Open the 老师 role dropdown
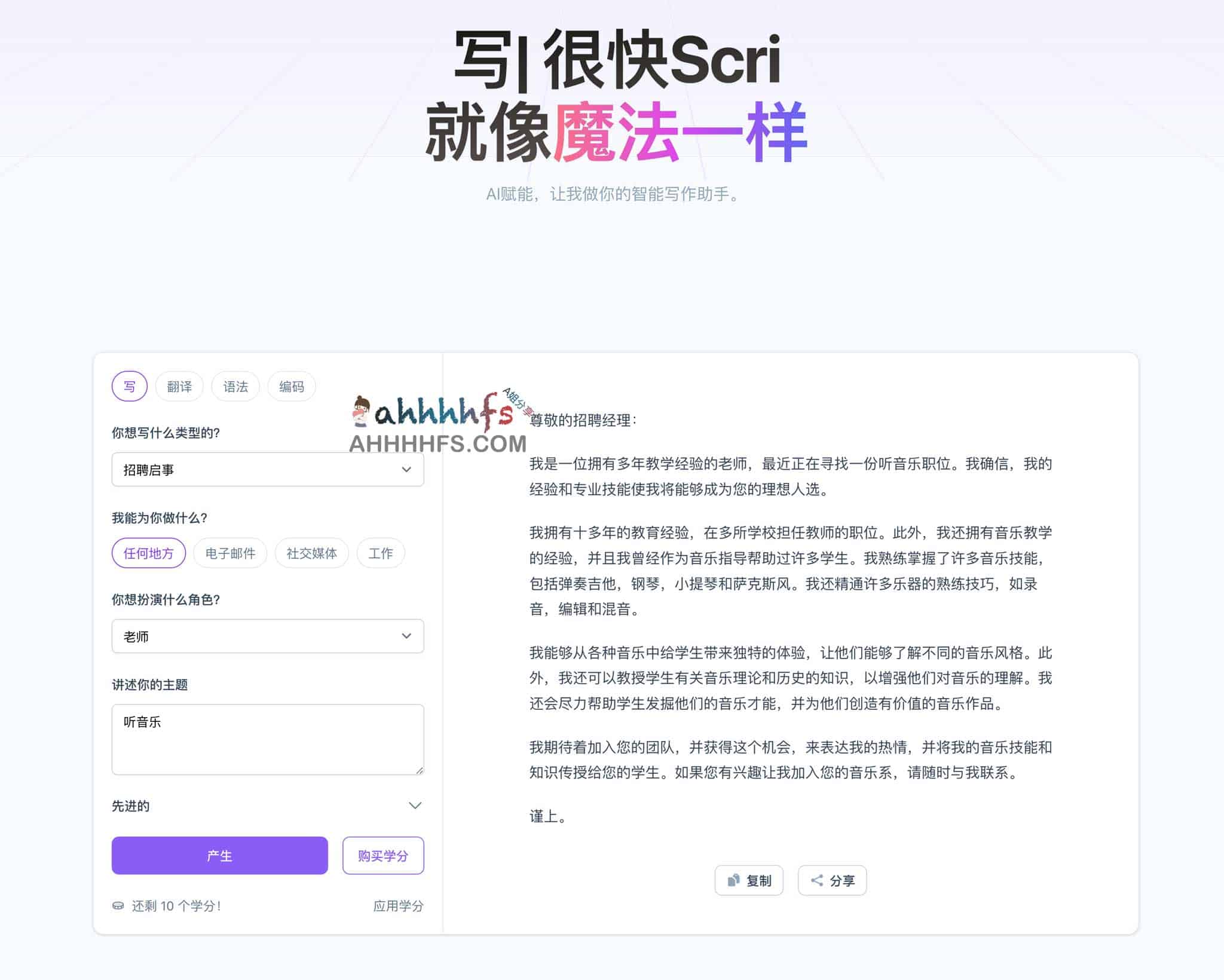Screen dimensions: 1224x980 tap(267, 636)
